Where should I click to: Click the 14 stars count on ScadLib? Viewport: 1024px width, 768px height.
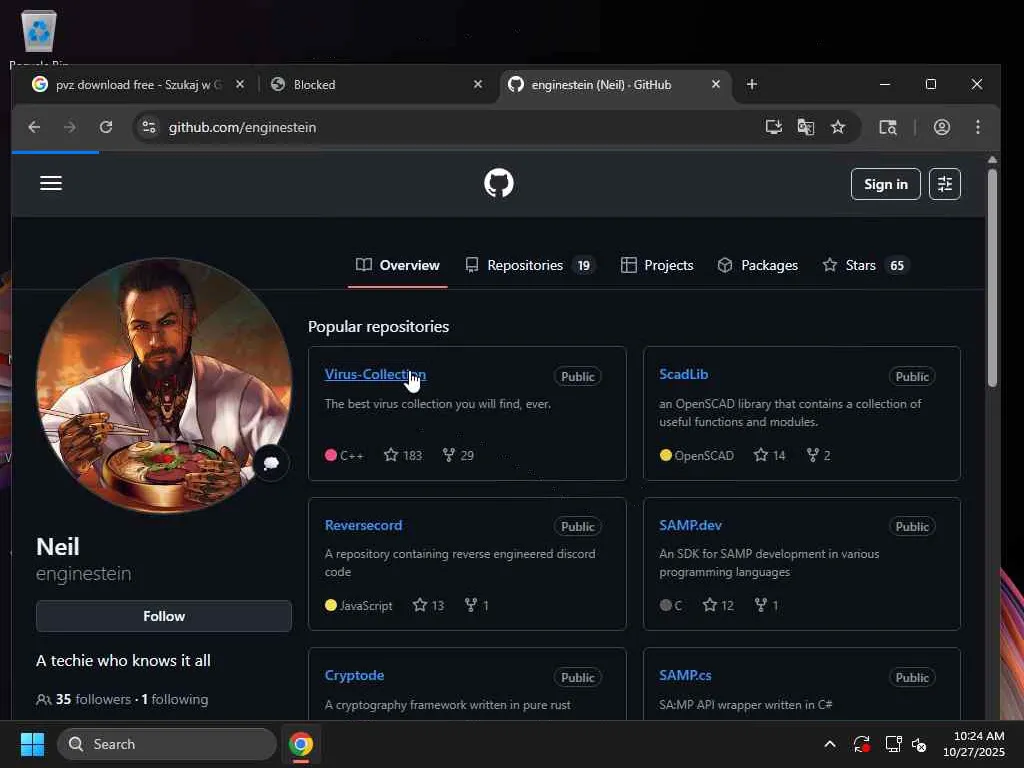[769, 455]
